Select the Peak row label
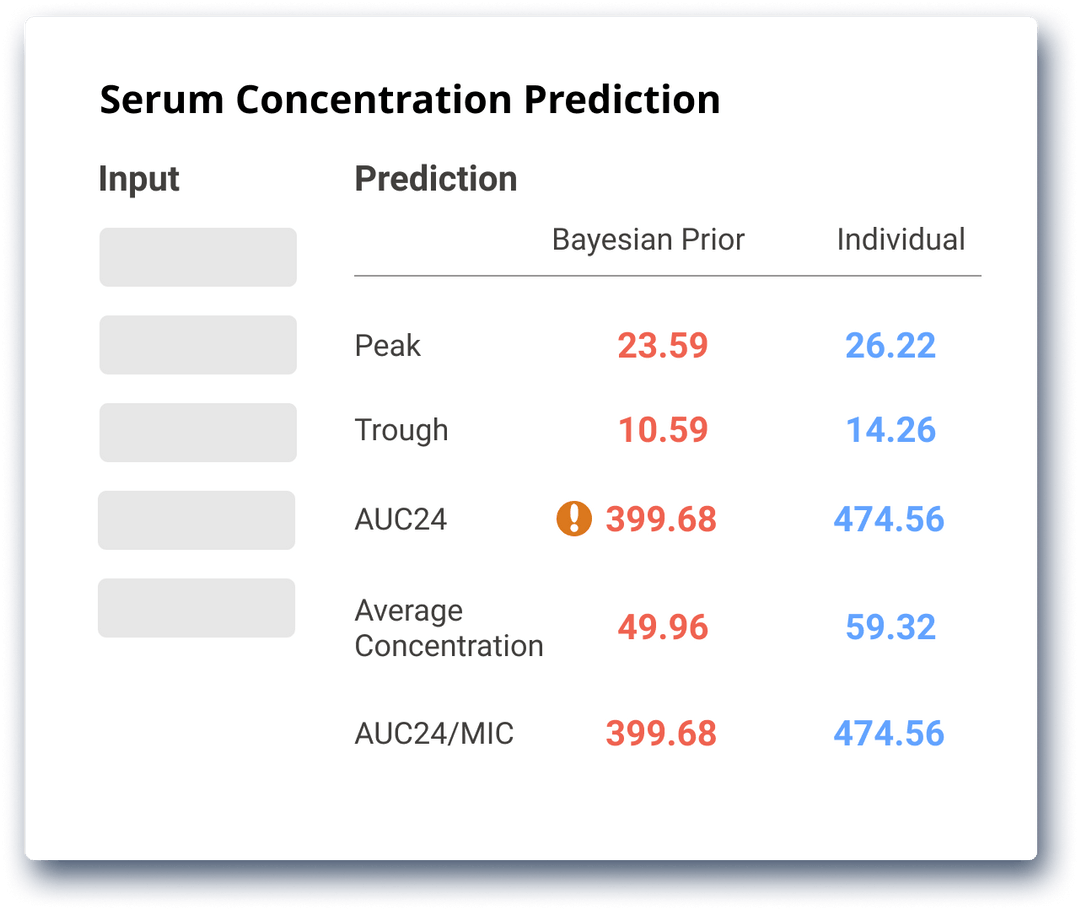This screenshot has height=911, width=1080. click(386, 345)
